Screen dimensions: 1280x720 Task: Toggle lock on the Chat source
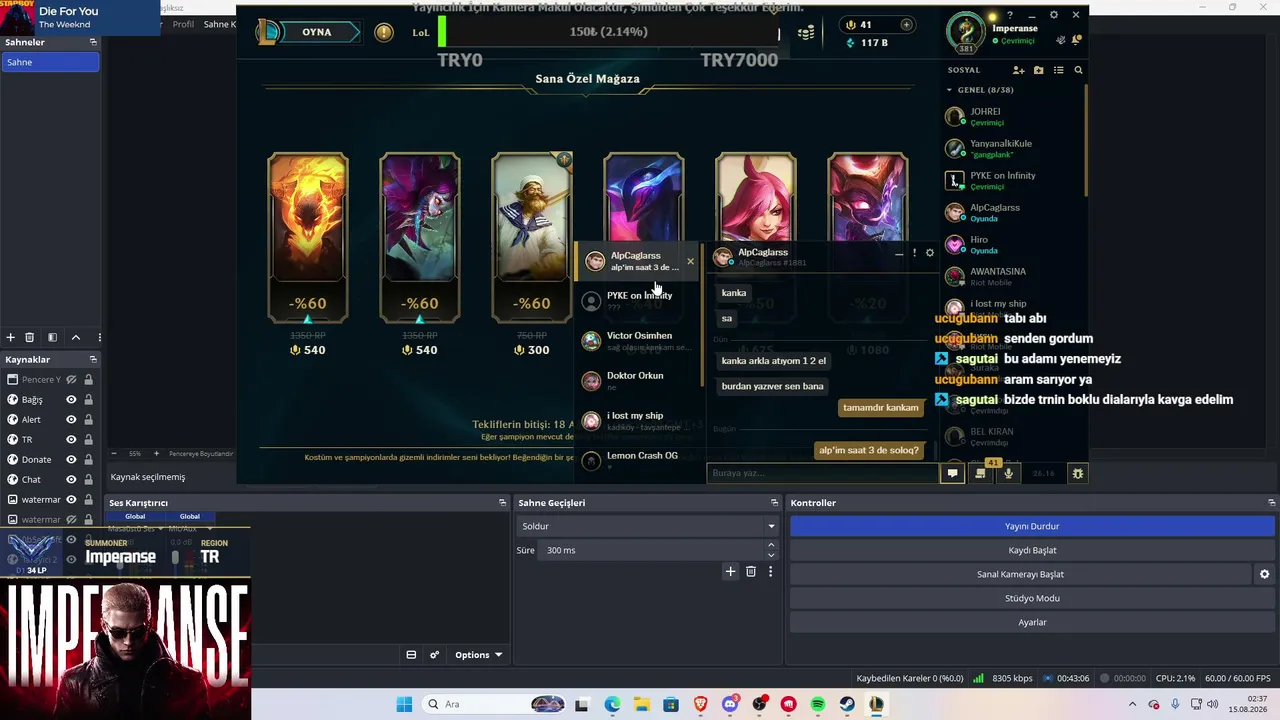(88, 480)
